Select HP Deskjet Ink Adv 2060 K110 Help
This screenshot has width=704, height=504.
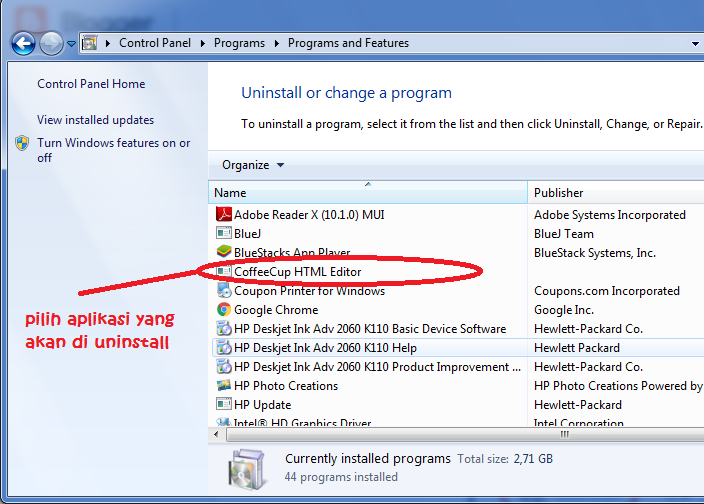tap(325, 348)
